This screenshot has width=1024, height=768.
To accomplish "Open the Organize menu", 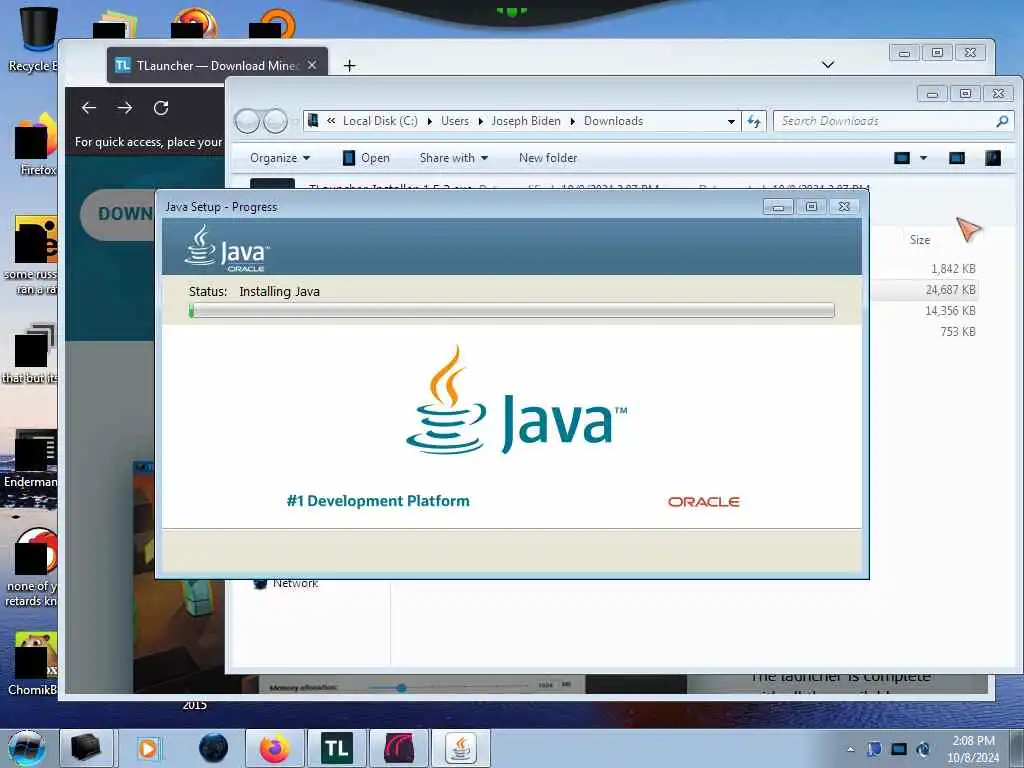I will coord(280,158).
